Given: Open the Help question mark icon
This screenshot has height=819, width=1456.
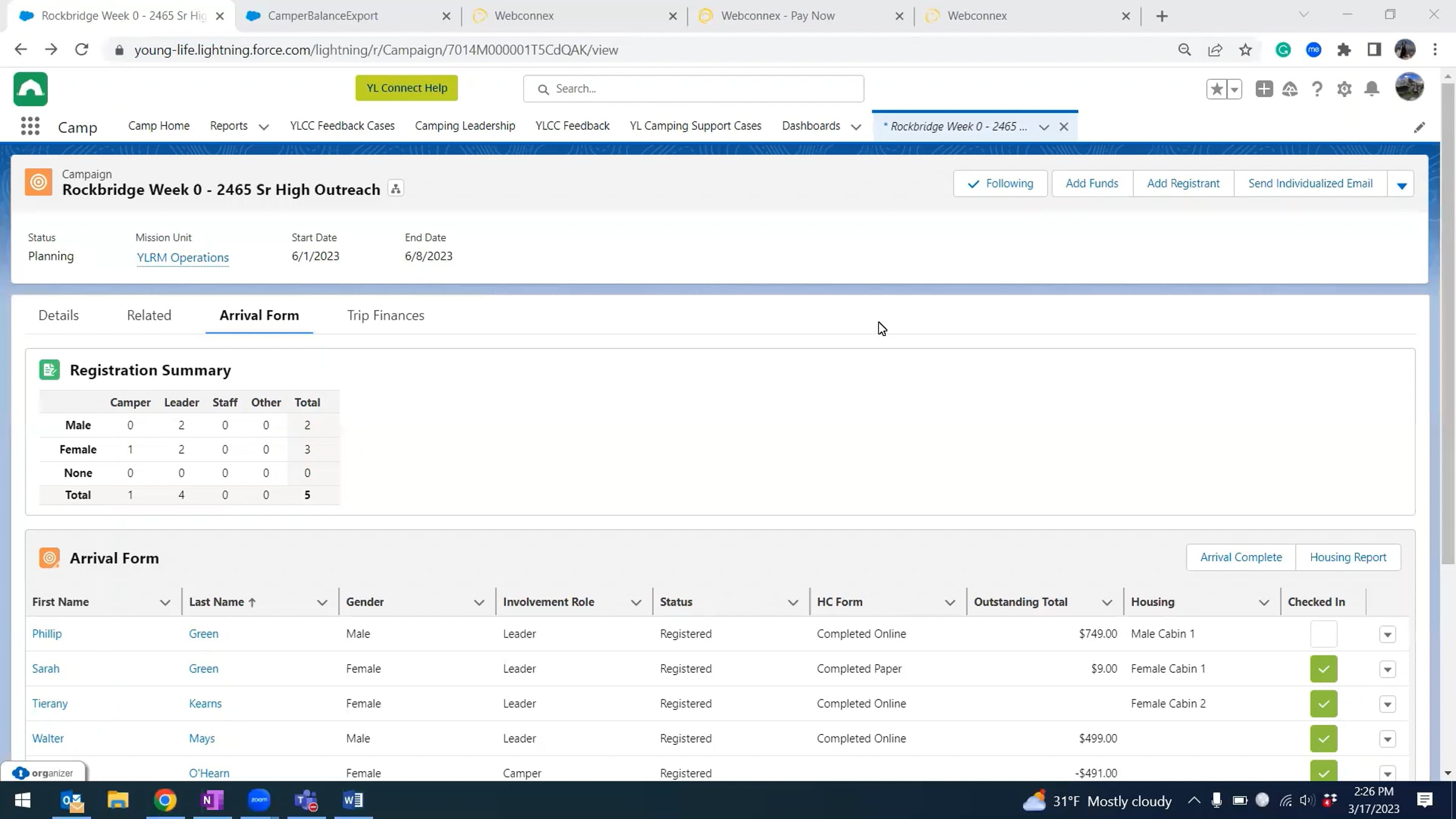Looking at the screenshot, I should pyautogui.click(x=1317, y=89).
